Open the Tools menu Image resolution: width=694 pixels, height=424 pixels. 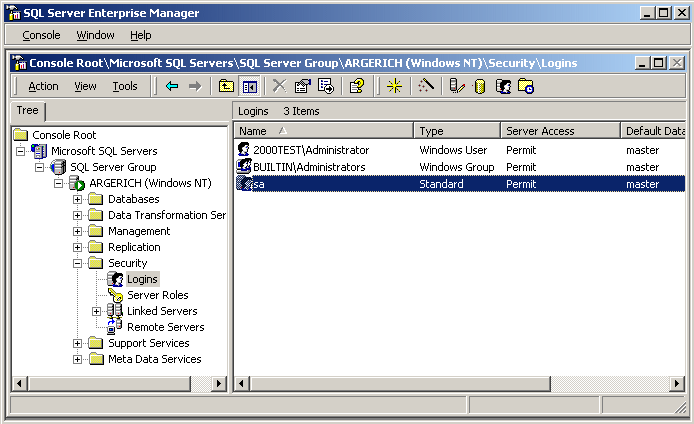tap(125, 86)
